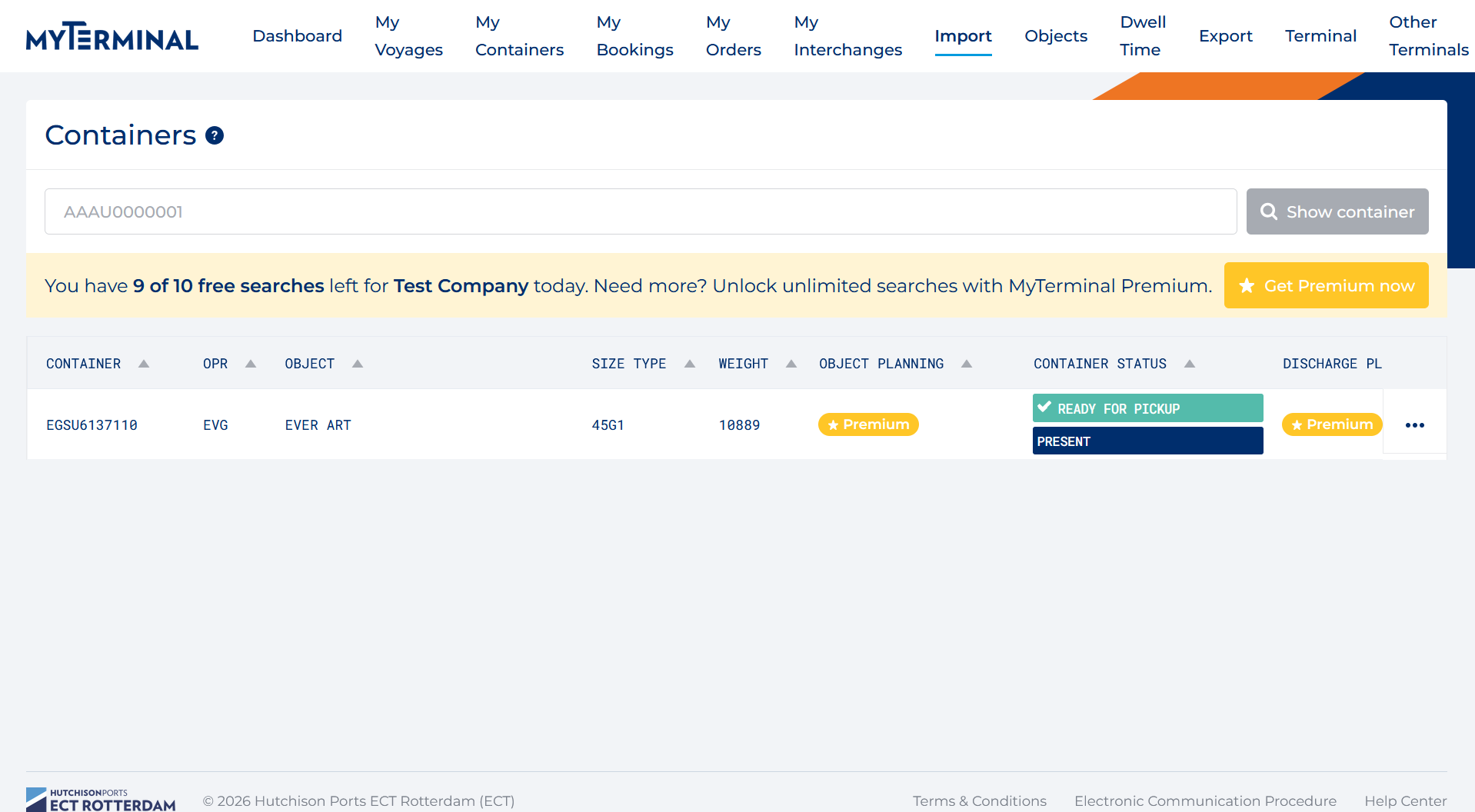The width and height of the screenshot is (1475, 812).
Task: Click the MyTerminal logo
Action: (112, 36)
